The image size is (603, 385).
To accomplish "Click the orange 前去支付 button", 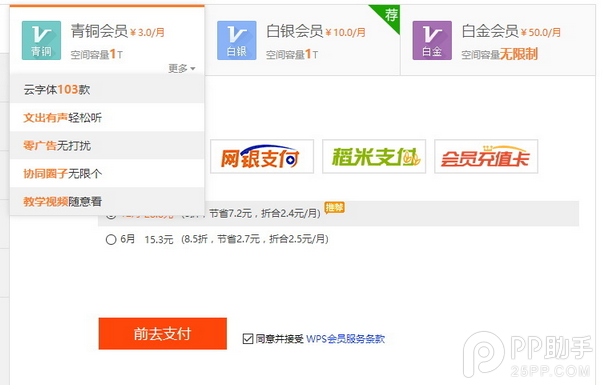I will (x=163, y=333).
